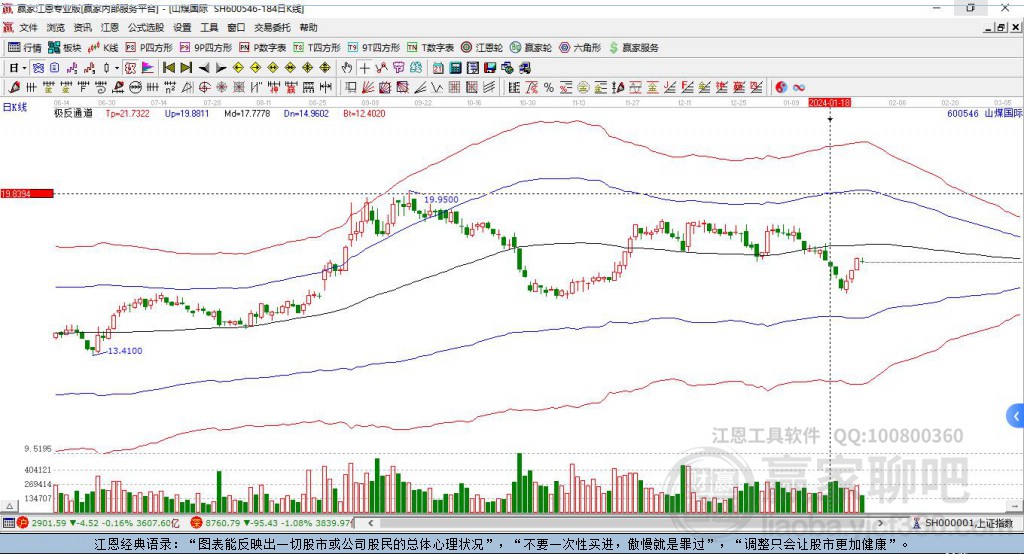Image resolution: width=1024 pixels, height=554 pixels.
Task: Click the red 19.8394 price tag
Action: click(27, 193)
